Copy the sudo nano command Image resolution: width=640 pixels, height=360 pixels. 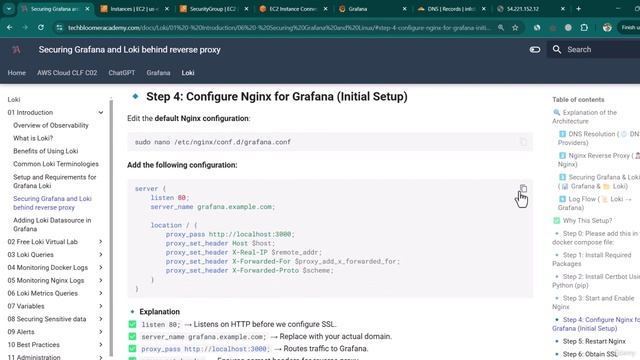(523, 142)
